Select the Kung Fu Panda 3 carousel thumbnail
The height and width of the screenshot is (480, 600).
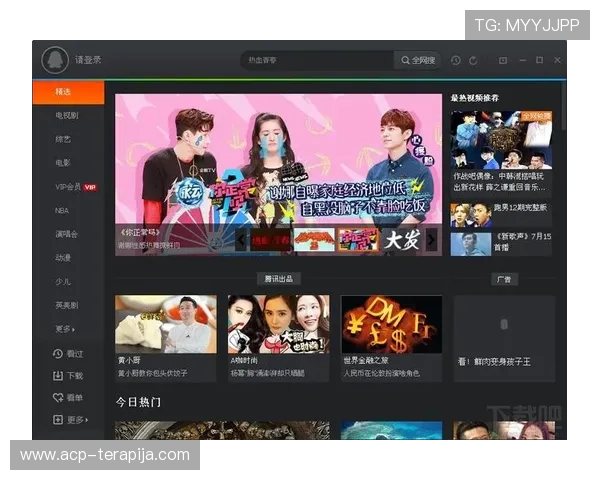coord(314,240)
